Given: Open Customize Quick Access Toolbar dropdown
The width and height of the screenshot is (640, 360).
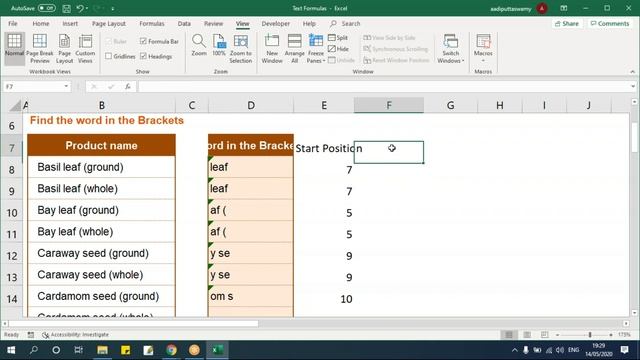Looking at the screenshot, I should [x=113, y=8].
